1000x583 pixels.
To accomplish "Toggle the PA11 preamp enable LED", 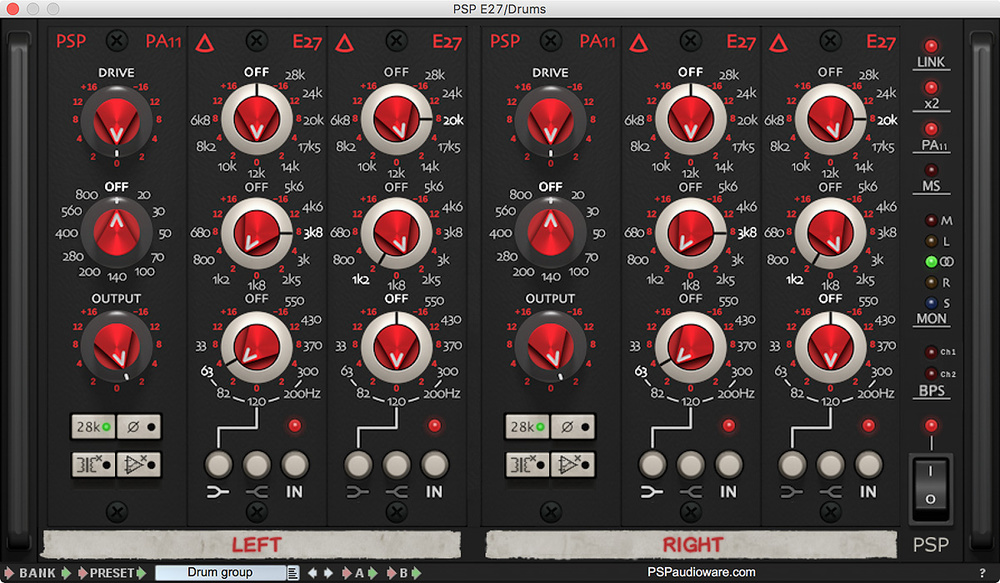I will pyautogui.click(x=931, y=129).
